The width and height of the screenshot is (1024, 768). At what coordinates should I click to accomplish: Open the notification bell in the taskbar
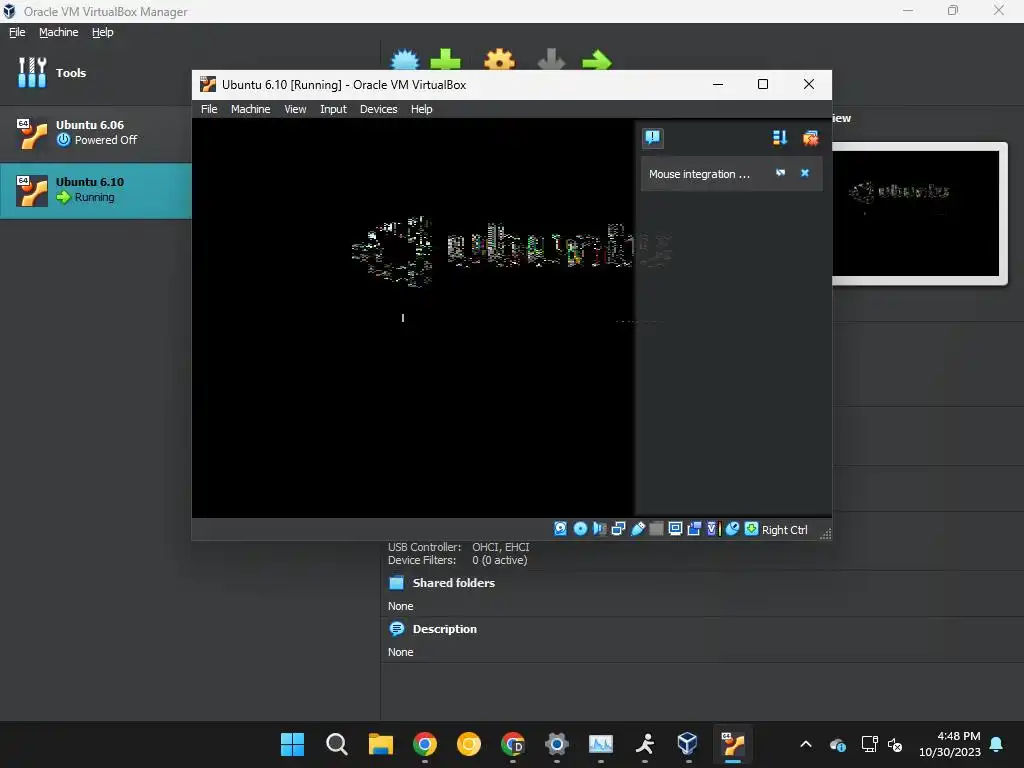(x=997, y=744)
